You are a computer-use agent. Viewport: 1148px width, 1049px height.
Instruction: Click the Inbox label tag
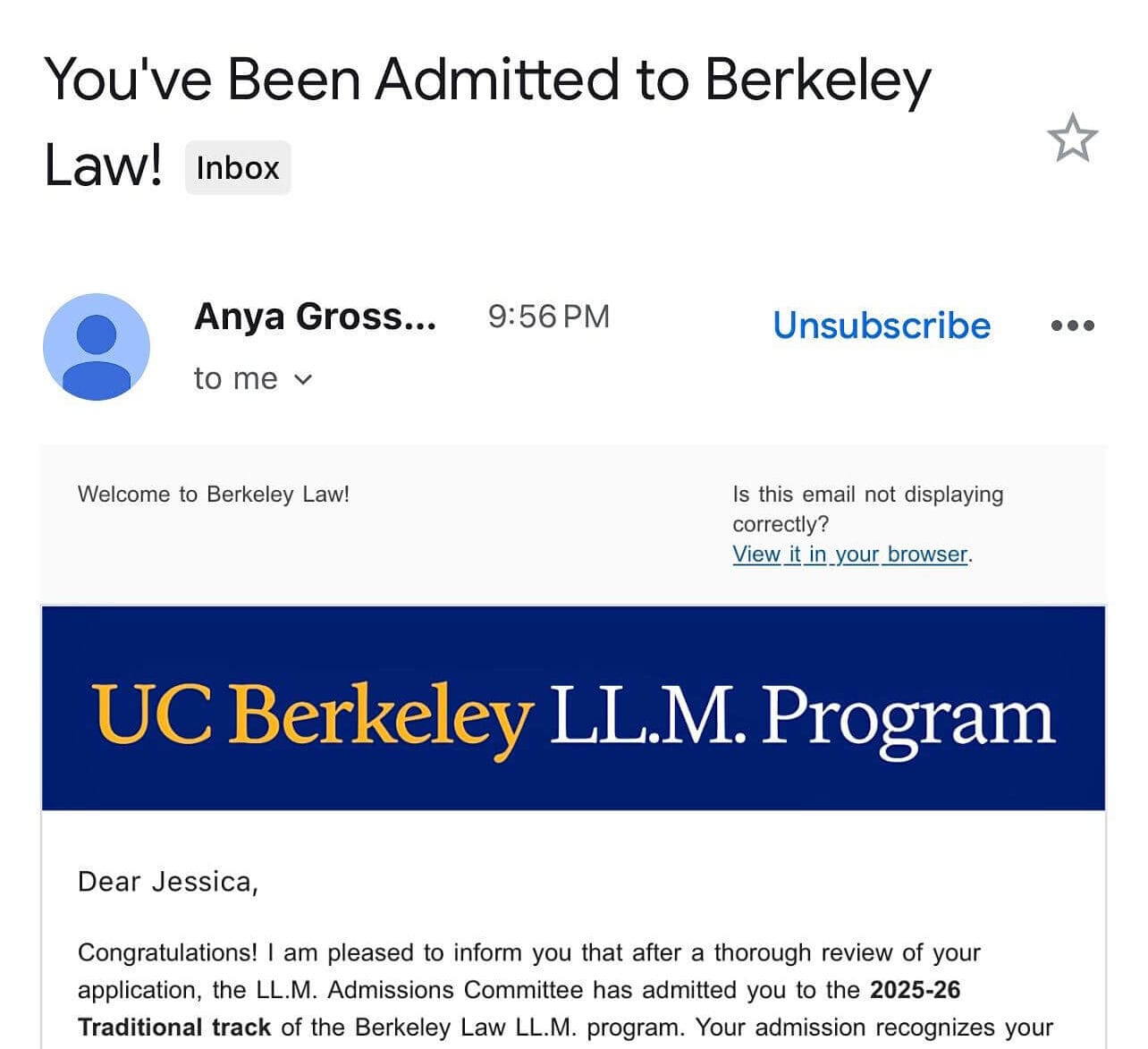[238, 168]
